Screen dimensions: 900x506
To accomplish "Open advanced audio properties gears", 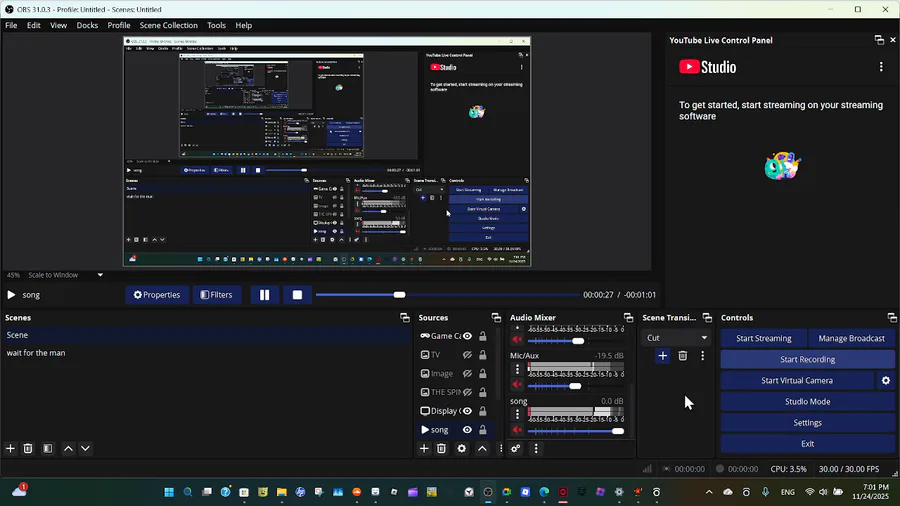I will pos(515,449).
